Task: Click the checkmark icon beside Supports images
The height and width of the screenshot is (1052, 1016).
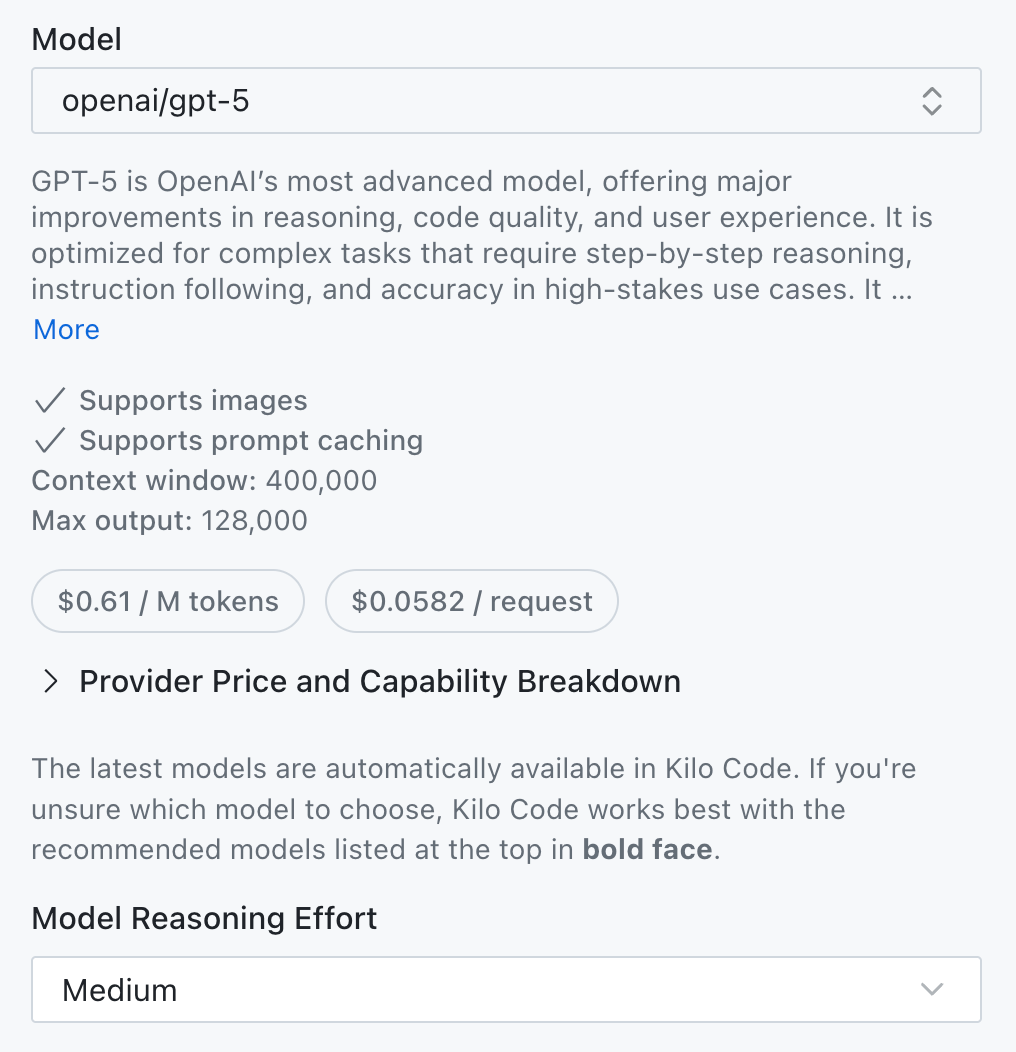Action: tap(49, 402)
